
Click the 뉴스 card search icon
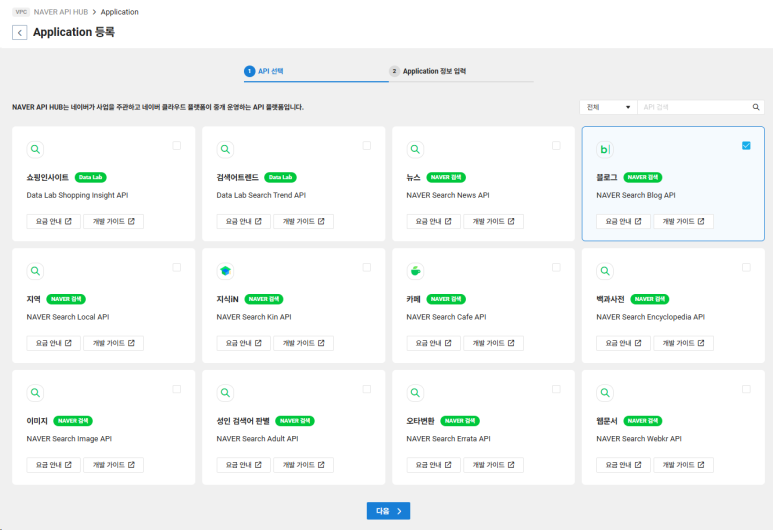[x=415, y=149]
